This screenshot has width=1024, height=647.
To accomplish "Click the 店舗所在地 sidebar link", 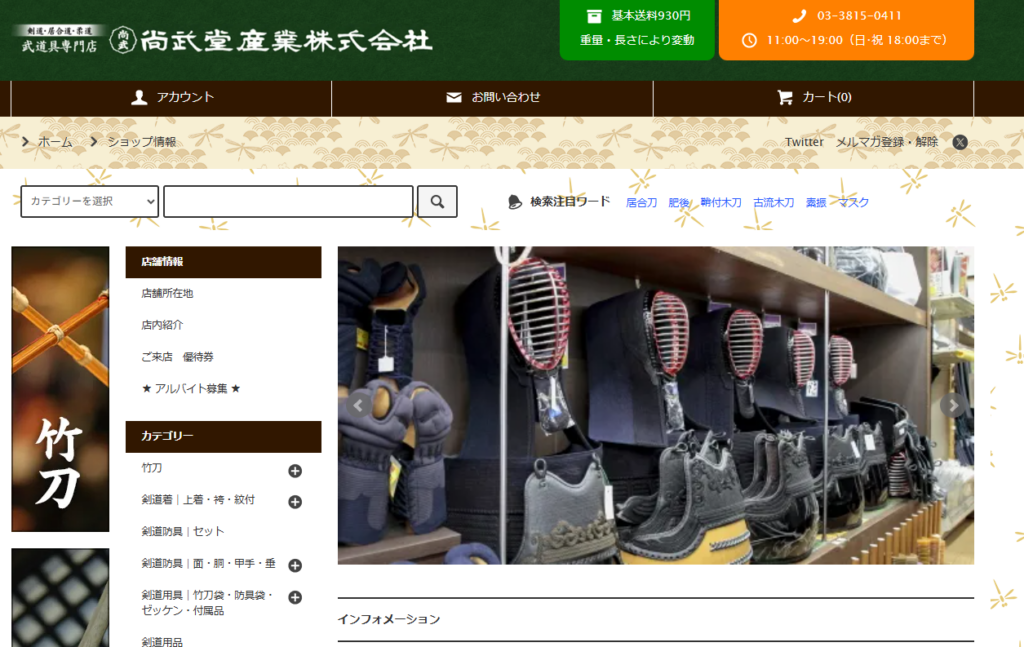I will point(167,293).
